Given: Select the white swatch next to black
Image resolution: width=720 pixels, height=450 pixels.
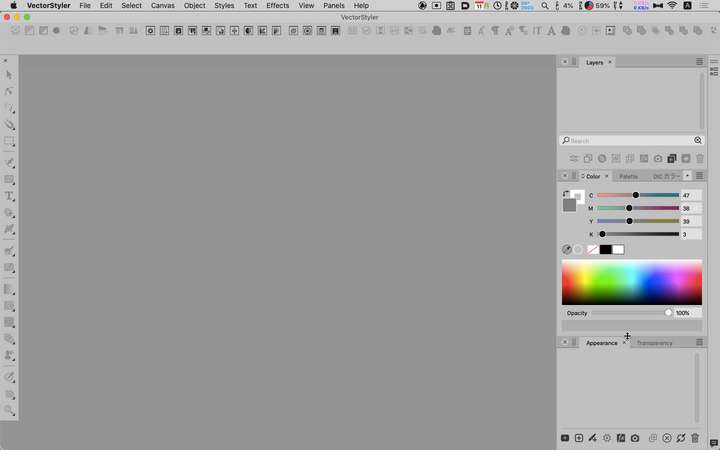Looking at the screenshot, I should (x=618, y=249).
